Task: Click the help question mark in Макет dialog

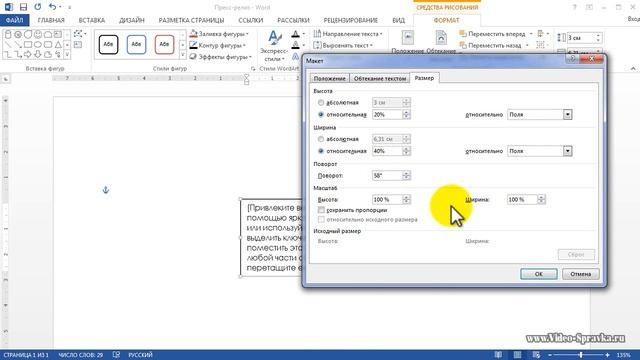Action: (573, 59)
